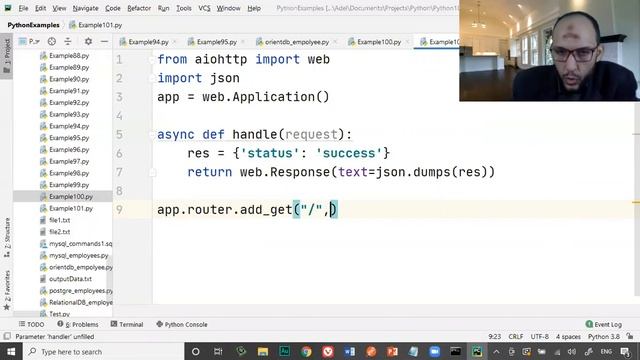Open the Python Console tool window
The width and height of the screenshot is (640, 360).
click(x=182, y=324)
